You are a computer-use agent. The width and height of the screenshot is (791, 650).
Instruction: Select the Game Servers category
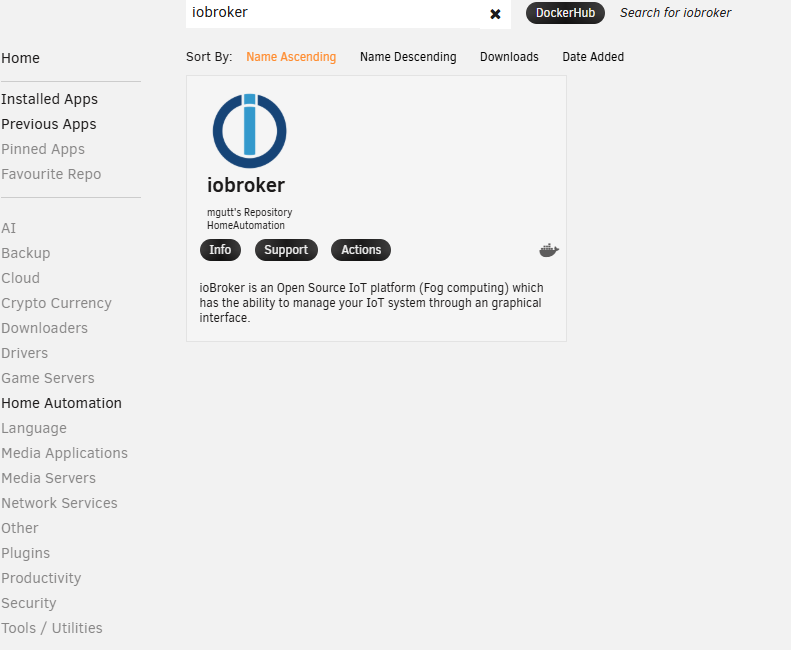pos(47,378)
